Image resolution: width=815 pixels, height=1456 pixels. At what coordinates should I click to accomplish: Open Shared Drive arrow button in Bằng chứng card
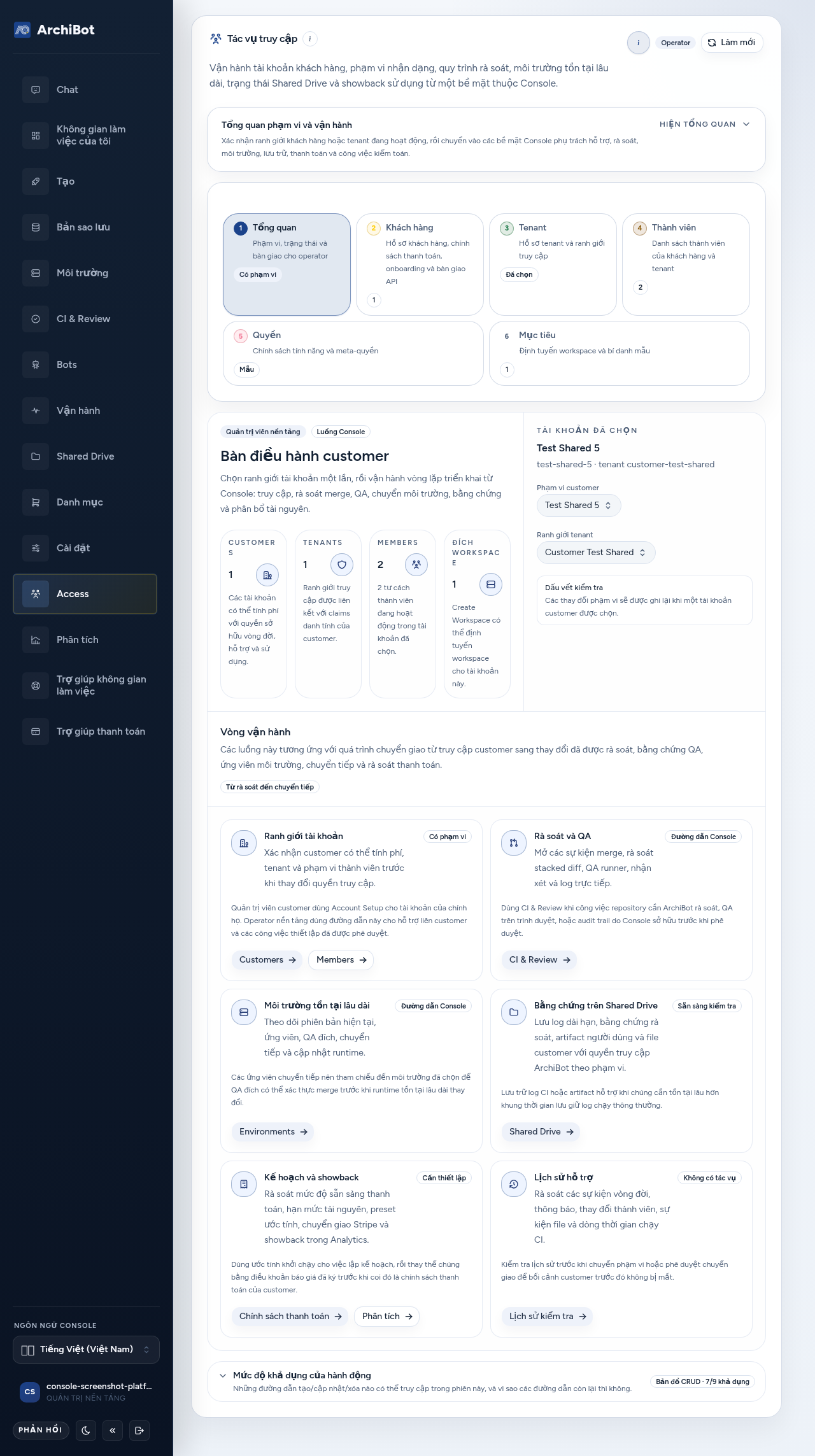tap(541, 1132)
